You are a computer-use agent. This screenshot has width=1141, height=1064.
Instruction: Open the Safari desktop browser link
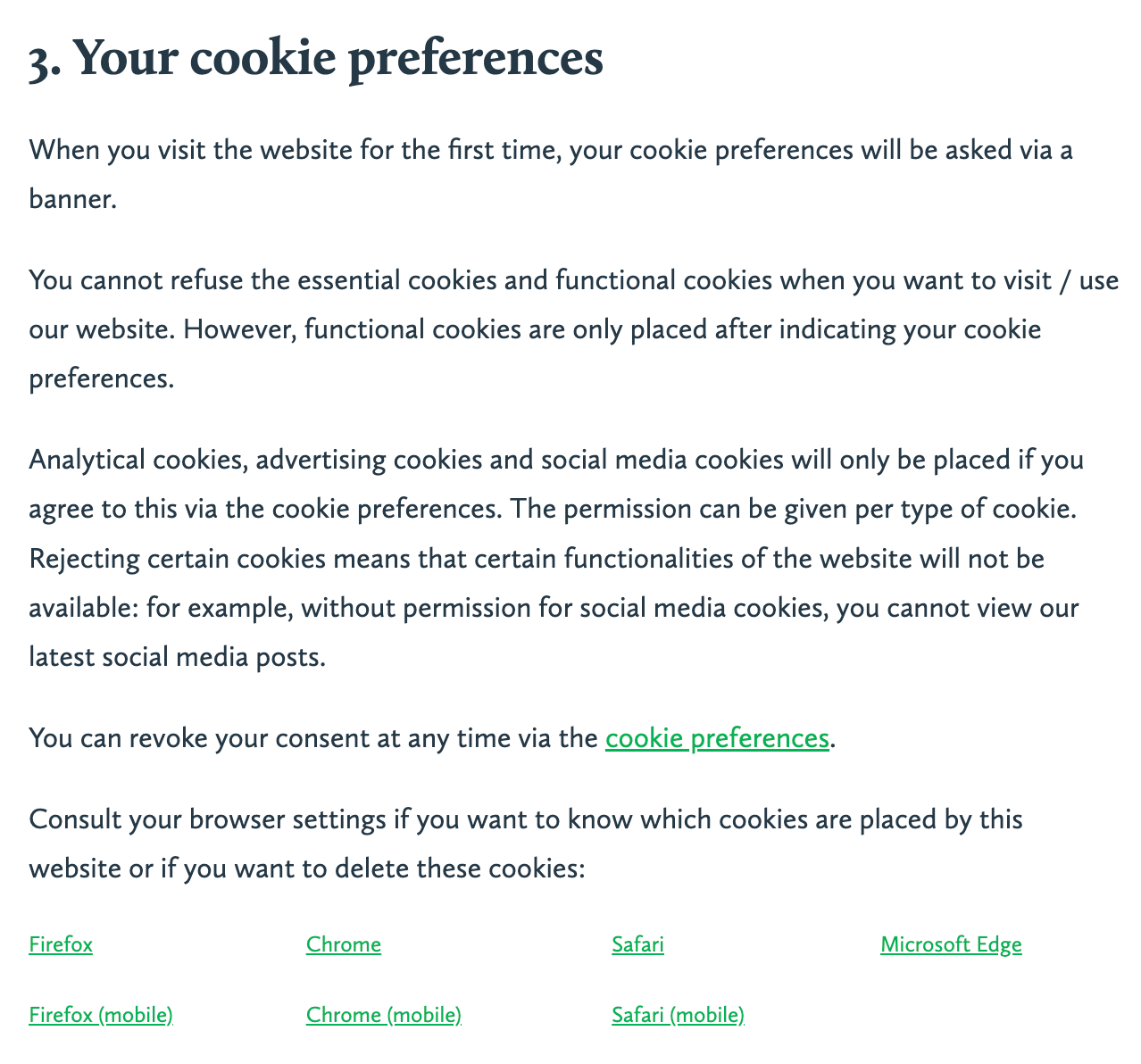point(637,944)
